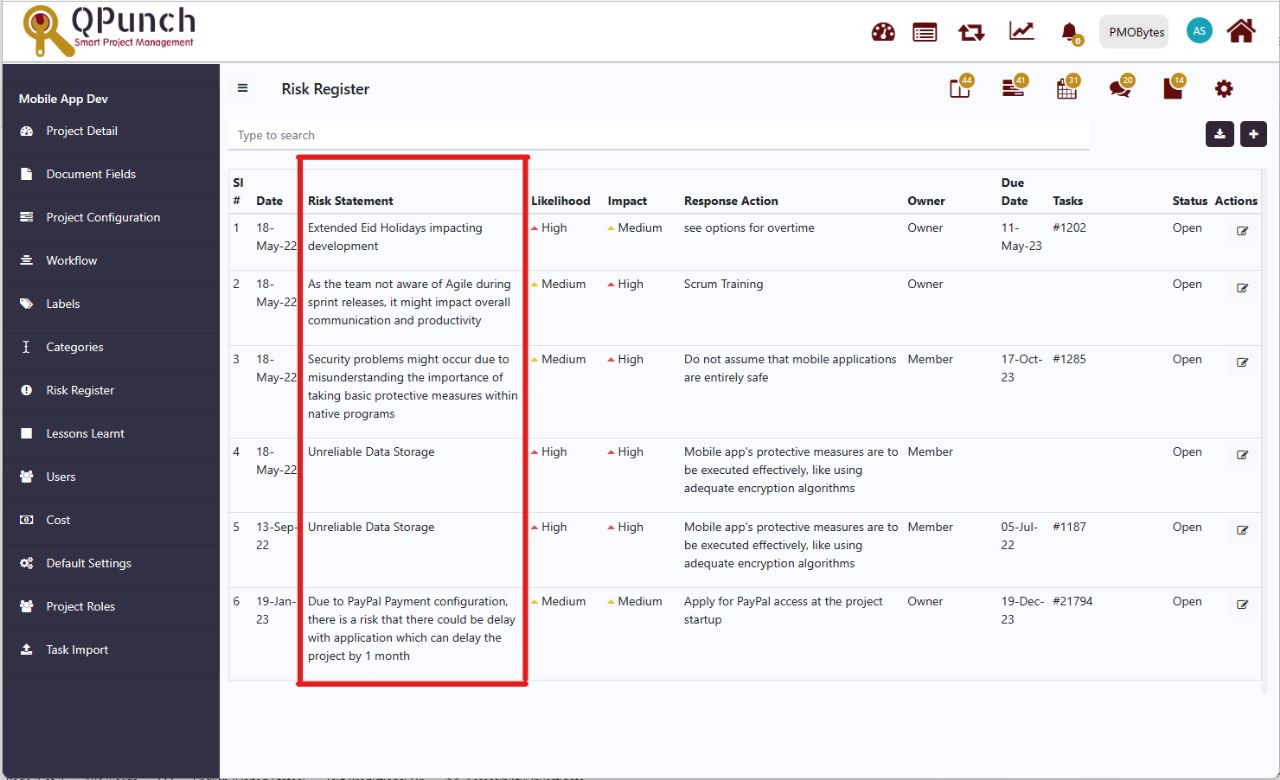This screenshot has height=780, width=1280.
Task: Click the Risk Register page heading
Action: pos(325,89)
